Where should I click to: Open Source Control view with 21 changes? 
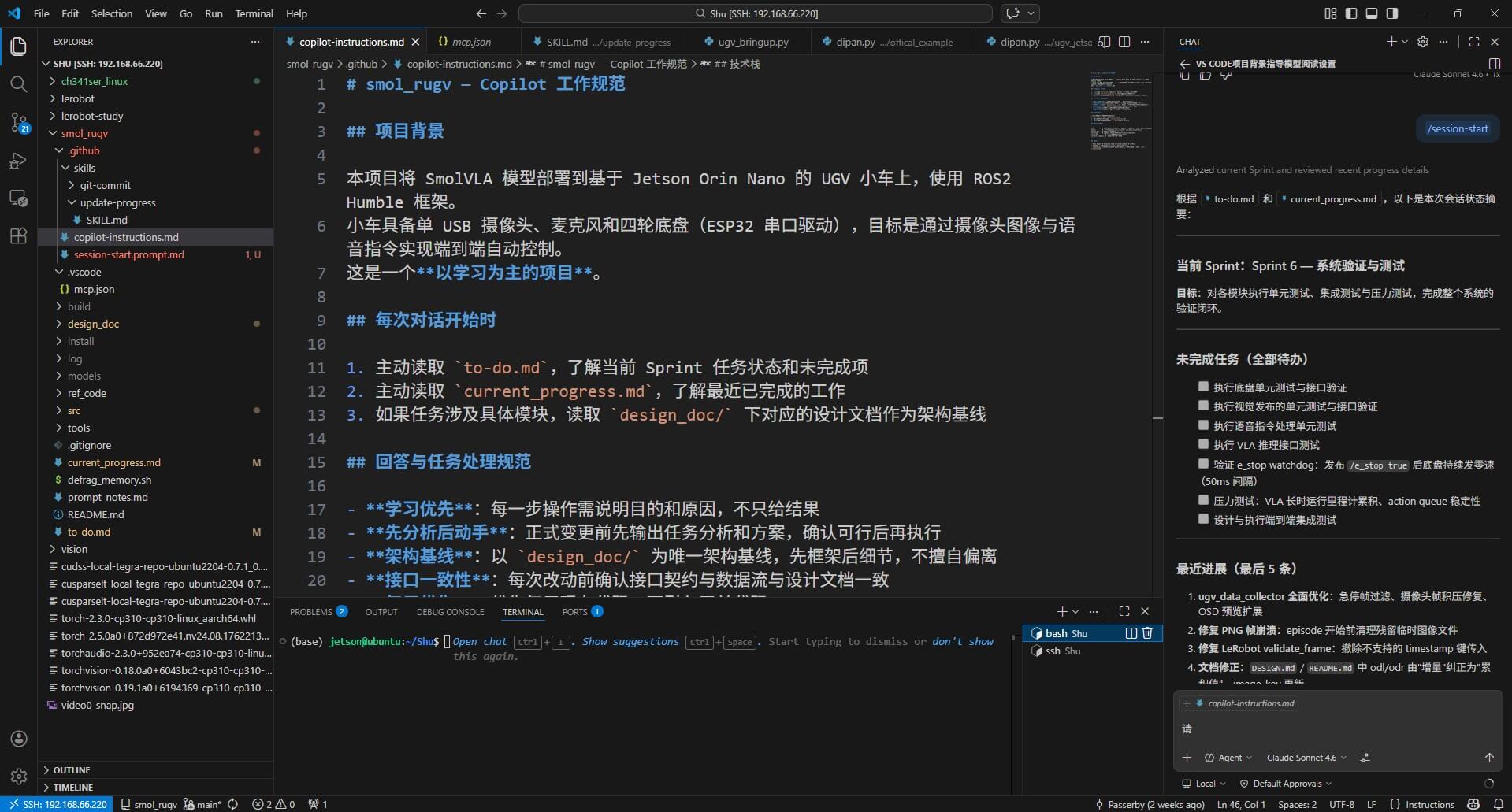pyautogui.click(x=18, y=122)
